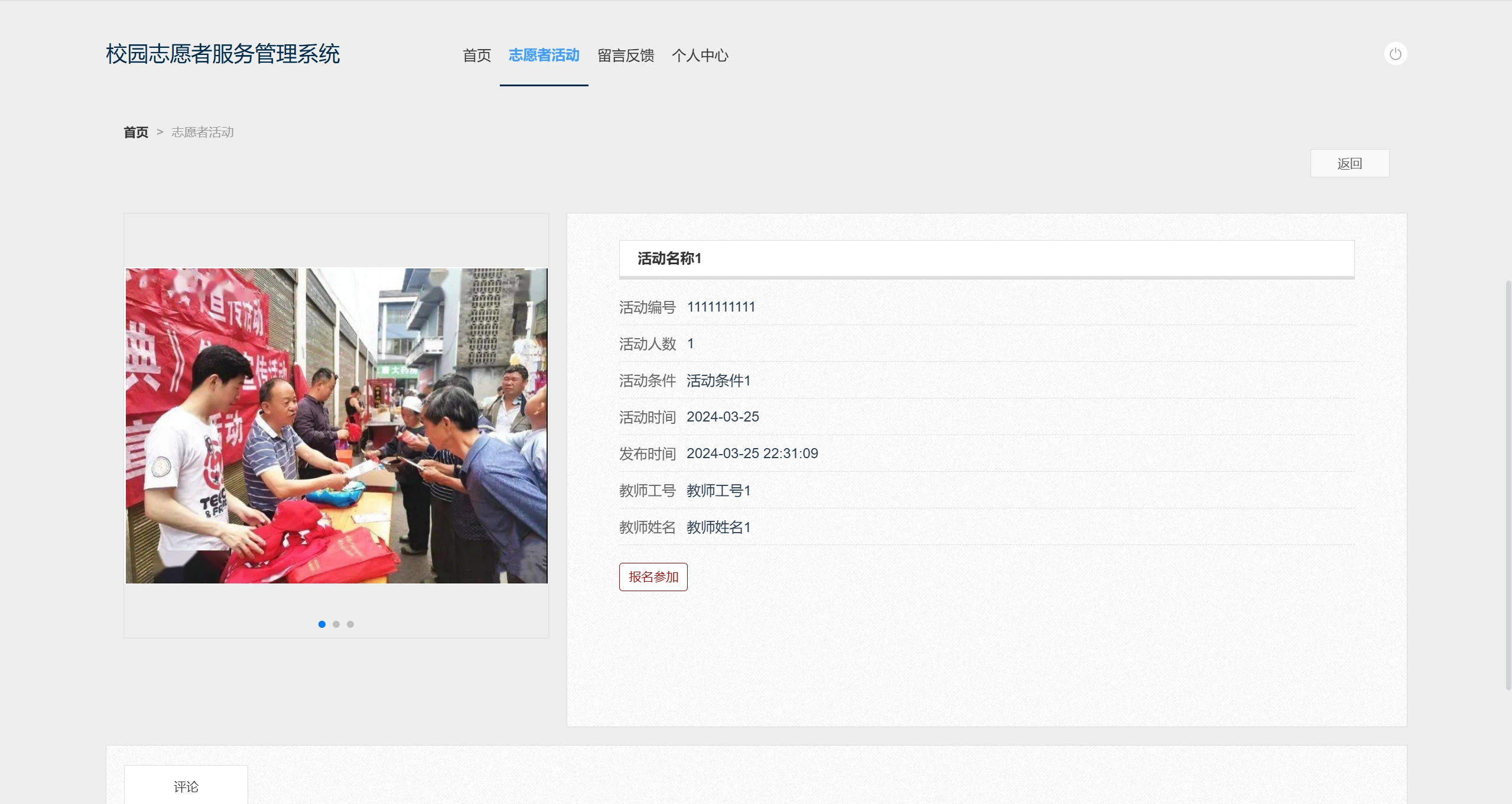Click the 报名参加 sign-up button
The height and width of the screenshot is (804, 1512).
653,576
